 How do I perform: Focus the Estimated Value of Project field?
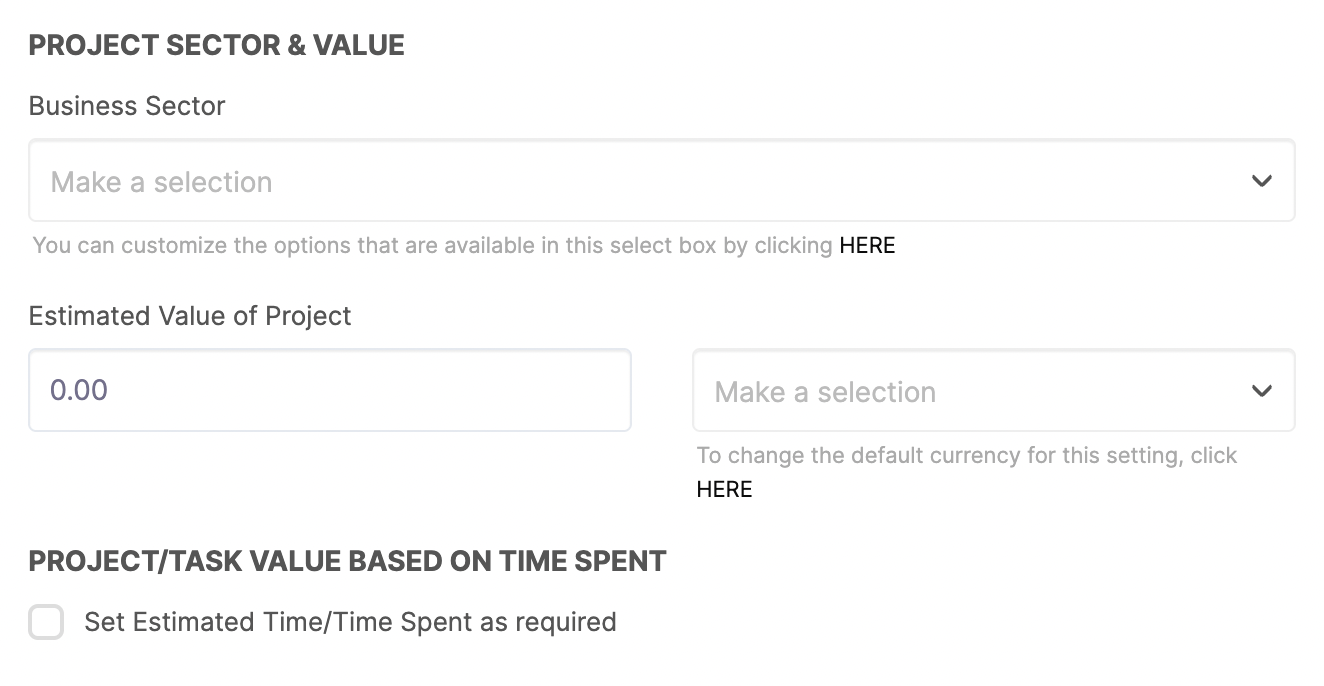[330, 390]
